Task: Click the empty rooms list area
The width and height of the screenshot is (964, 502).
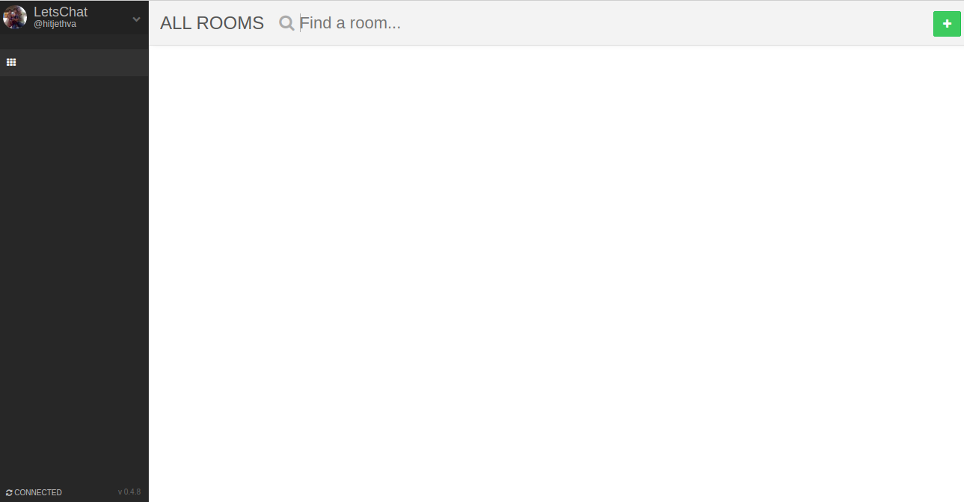Action: (556, 273)
